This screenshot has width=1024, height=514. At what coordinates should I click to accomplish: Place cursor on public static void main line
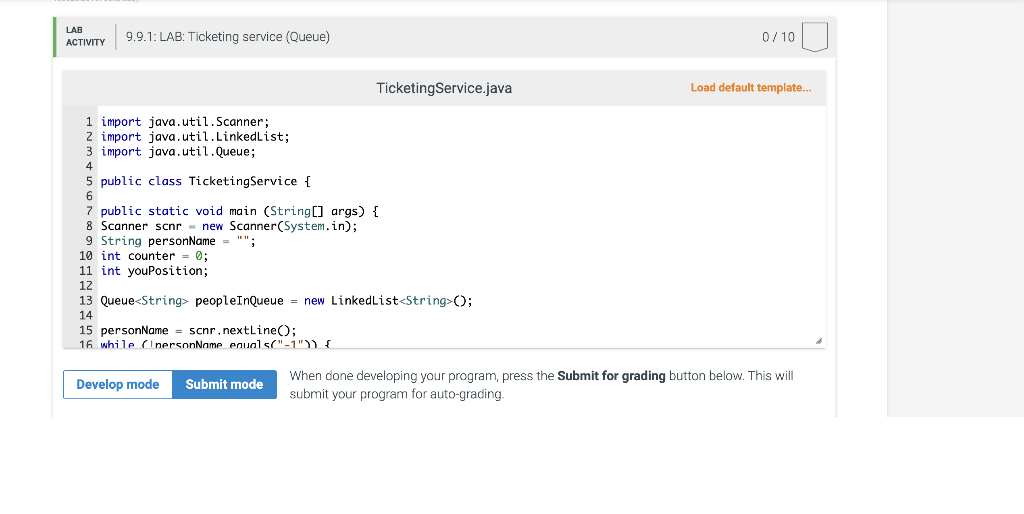(240, 212)
